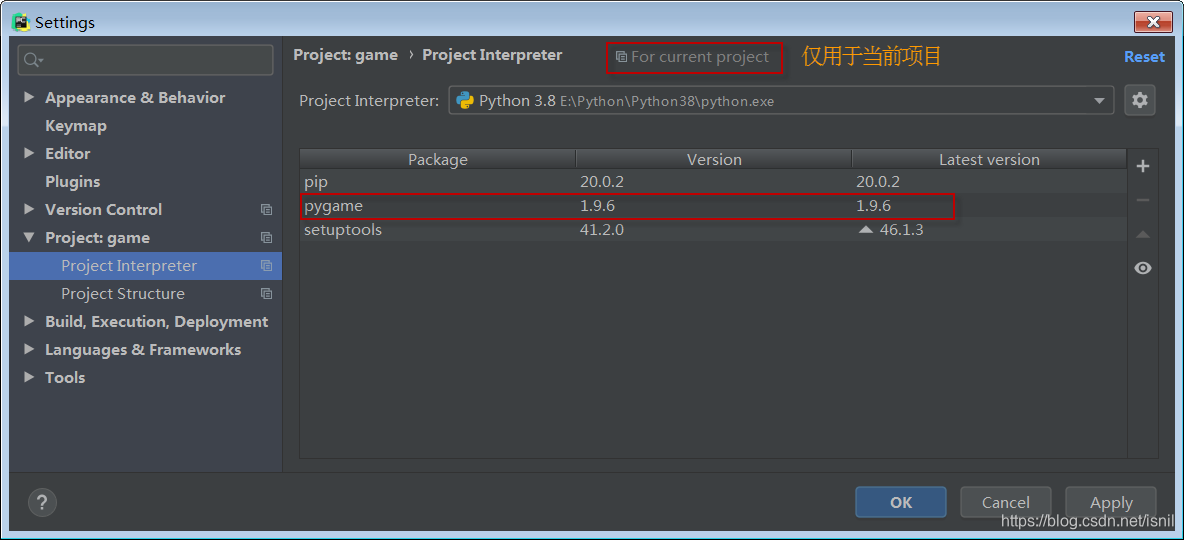Image resolution: width=1184 pixels, height=540 pixels.
Task: Select the pygame package row
Action: (x=714, y=206)
